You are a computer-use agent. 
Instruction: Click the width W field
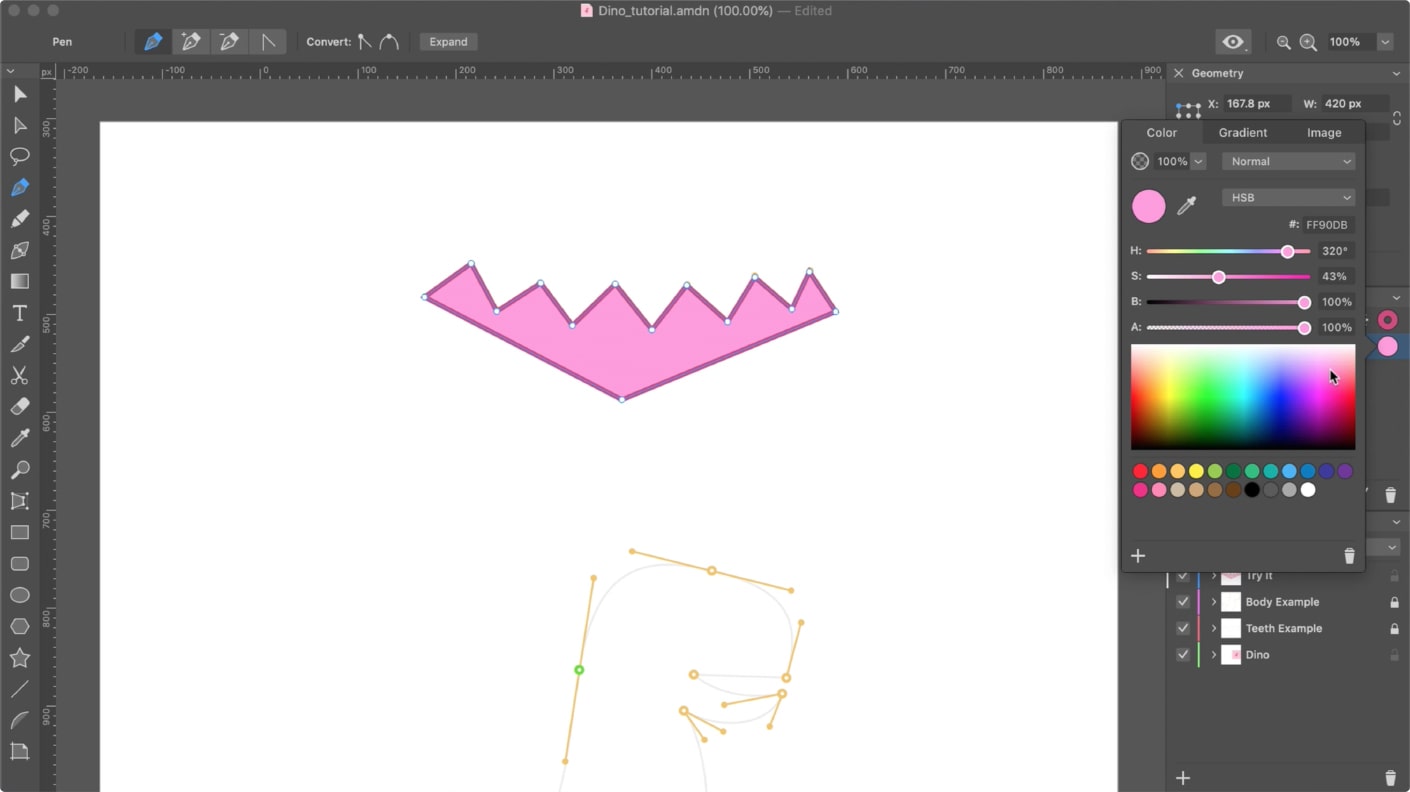coord(1354,104)
